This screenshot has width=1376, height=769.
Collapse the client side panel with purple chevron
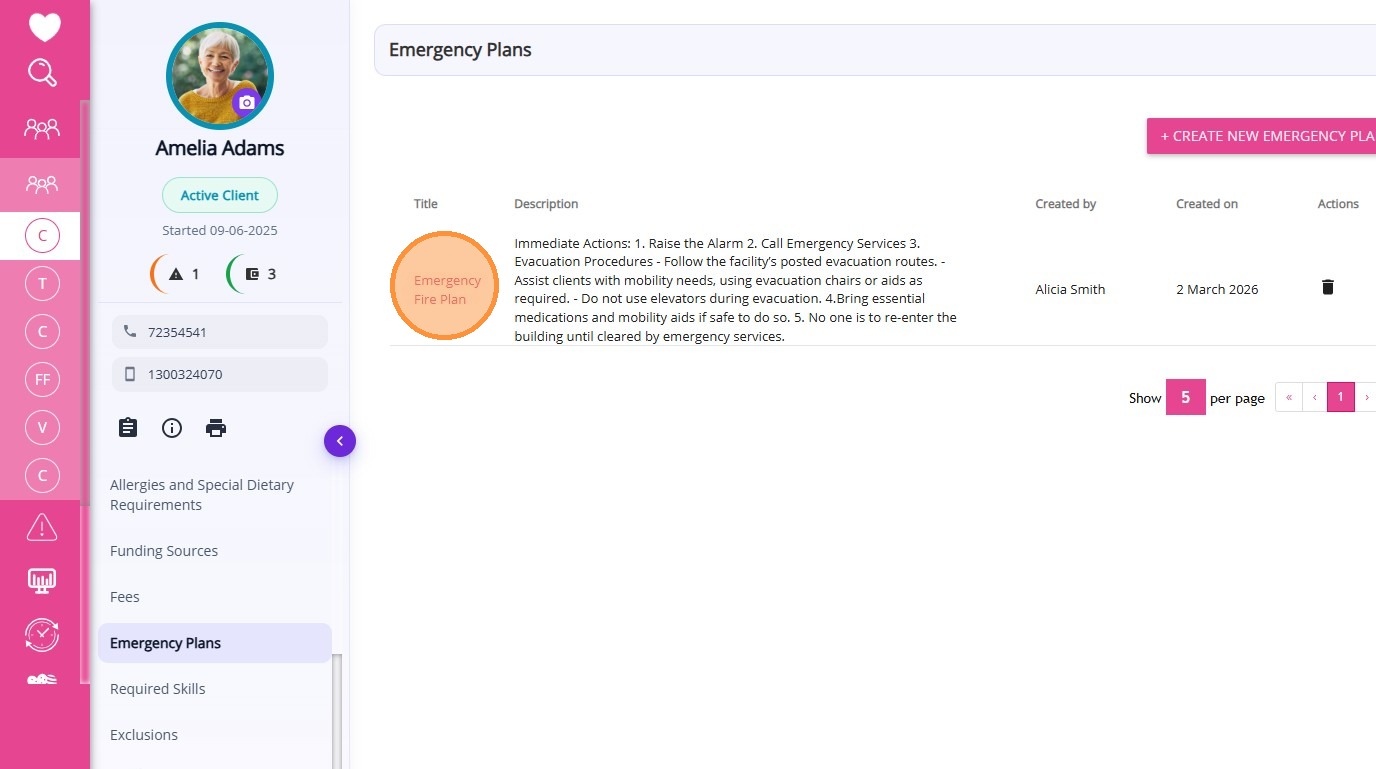point(340,441)
